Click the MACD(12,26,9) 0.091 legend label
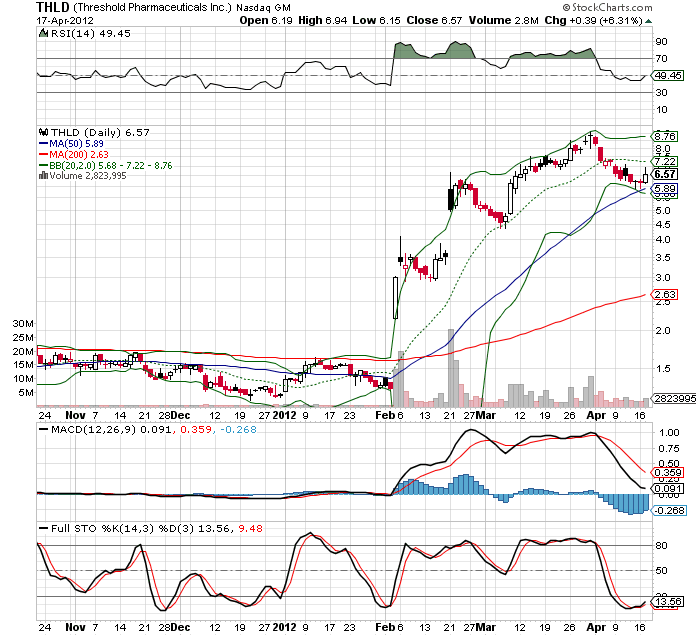 point(111,430)
